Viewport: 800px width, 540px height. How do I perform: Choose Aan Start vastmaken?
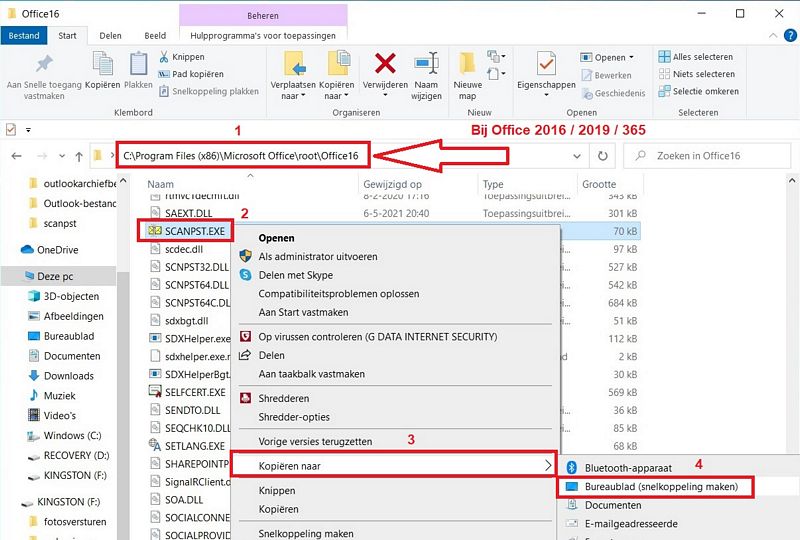point(303,312)
